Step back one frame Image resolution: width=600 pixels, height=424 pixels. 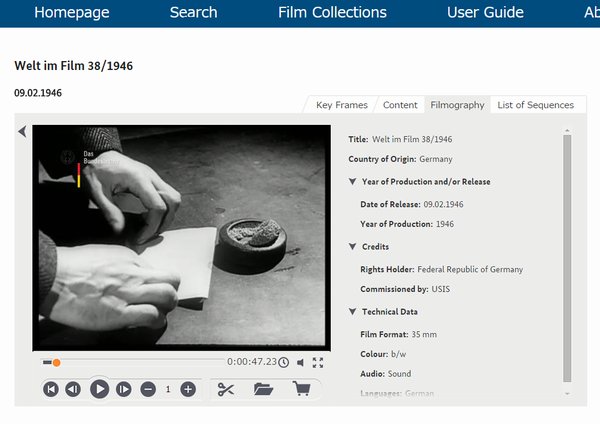click(x=73, y=390)
